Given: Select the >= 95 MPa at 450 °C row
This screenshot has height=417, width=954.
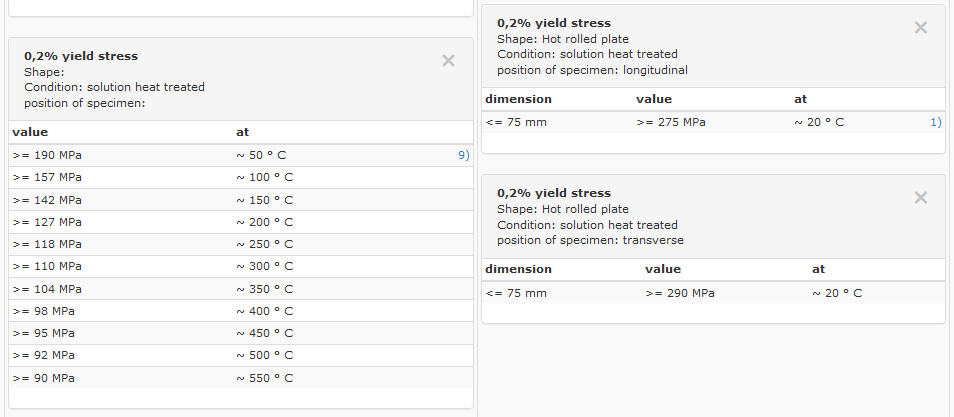Looking at the screenshot, I should click(x=241, y=333).
